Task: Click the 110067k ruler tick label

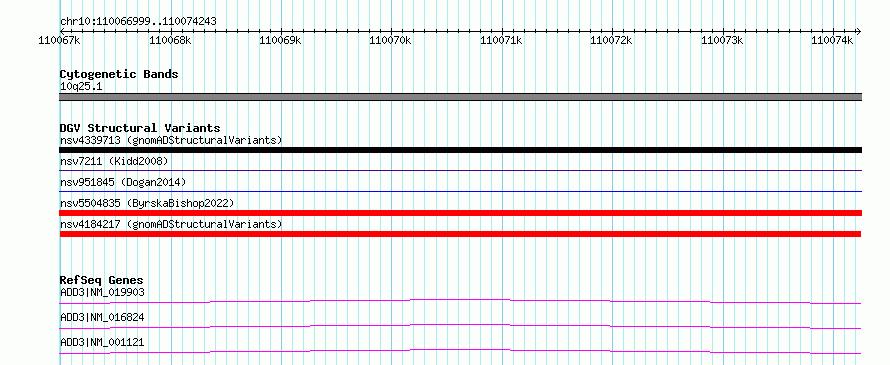Action: click(60, 40)
